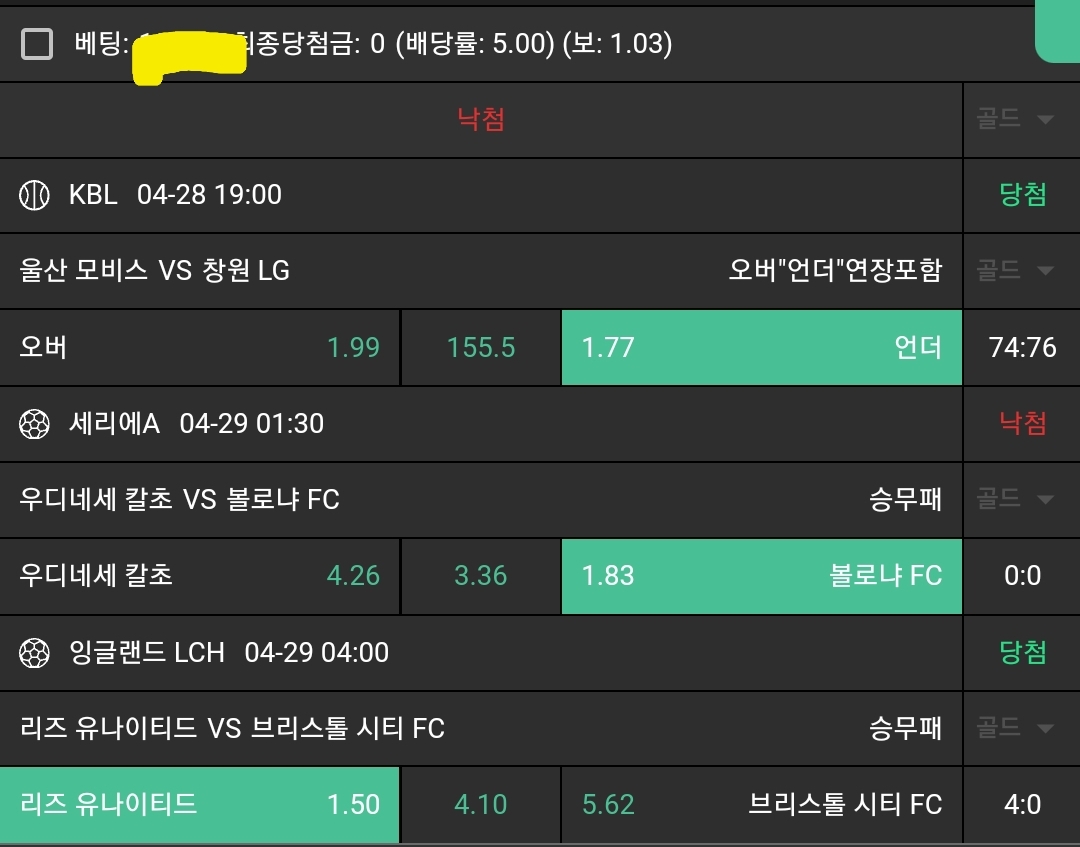Open the 골드 dropdown beside 낙첨 header
Viewport: 1080px width, 847px height.
[x=1015, y=120]
